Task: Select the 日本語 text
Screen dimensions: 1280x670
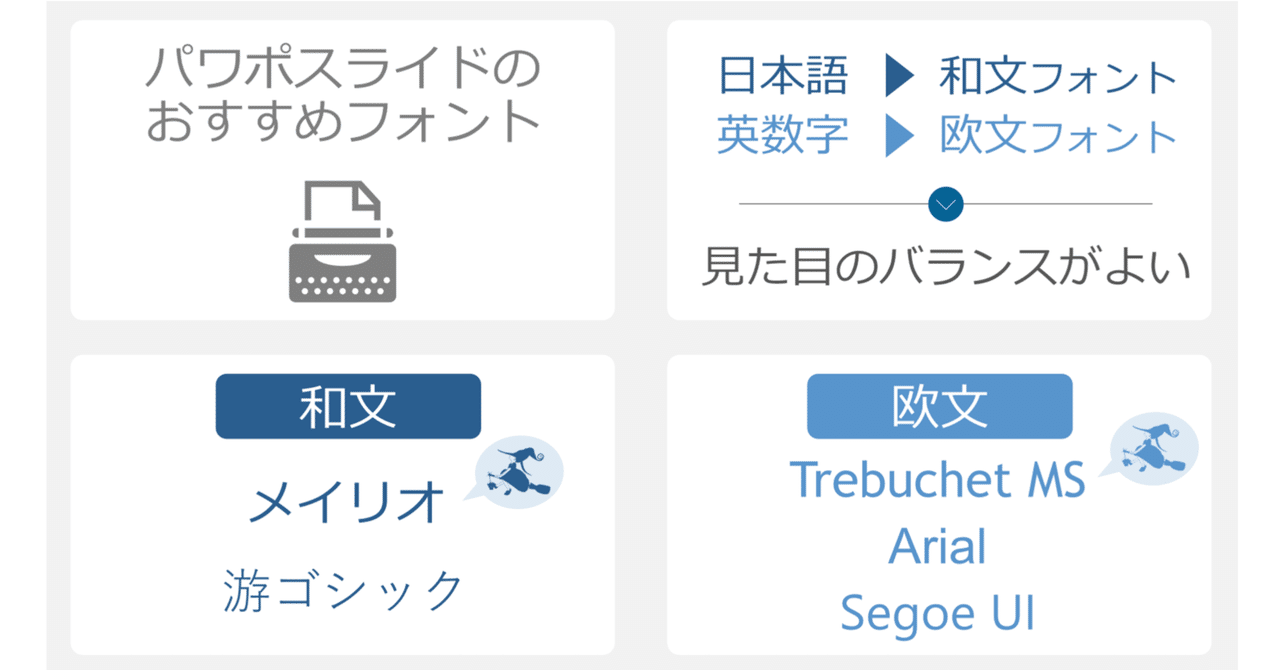Action: (783, 77)
